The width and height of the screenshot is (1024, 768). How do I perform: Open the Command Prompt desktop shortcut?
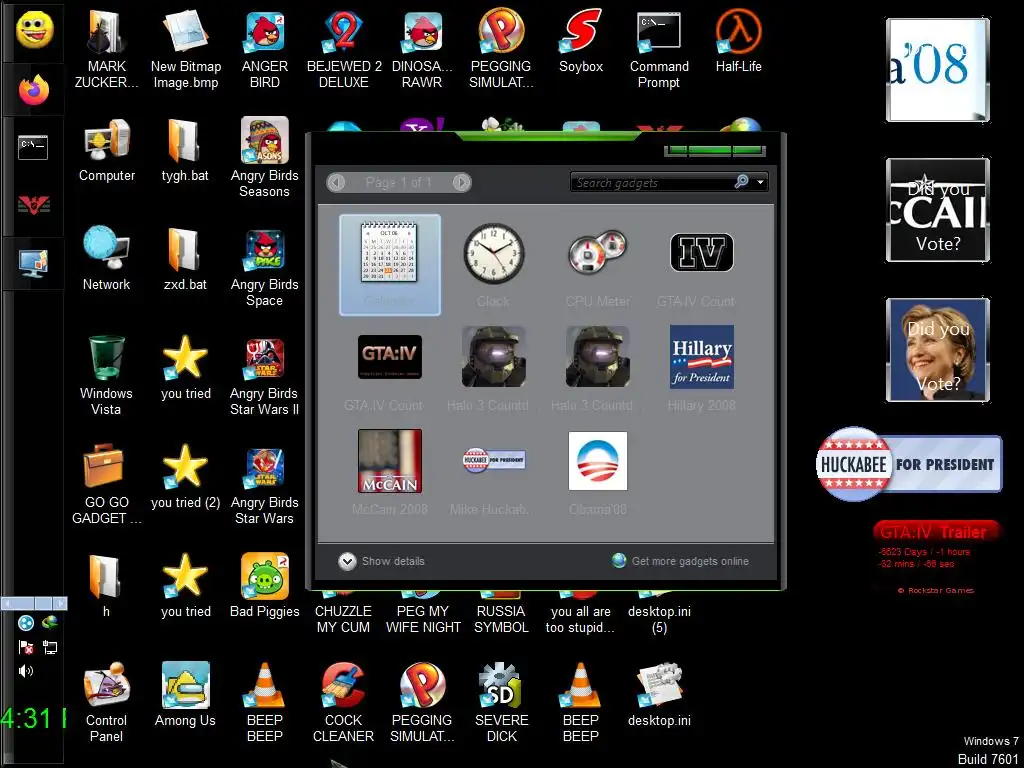click(659, 50)
